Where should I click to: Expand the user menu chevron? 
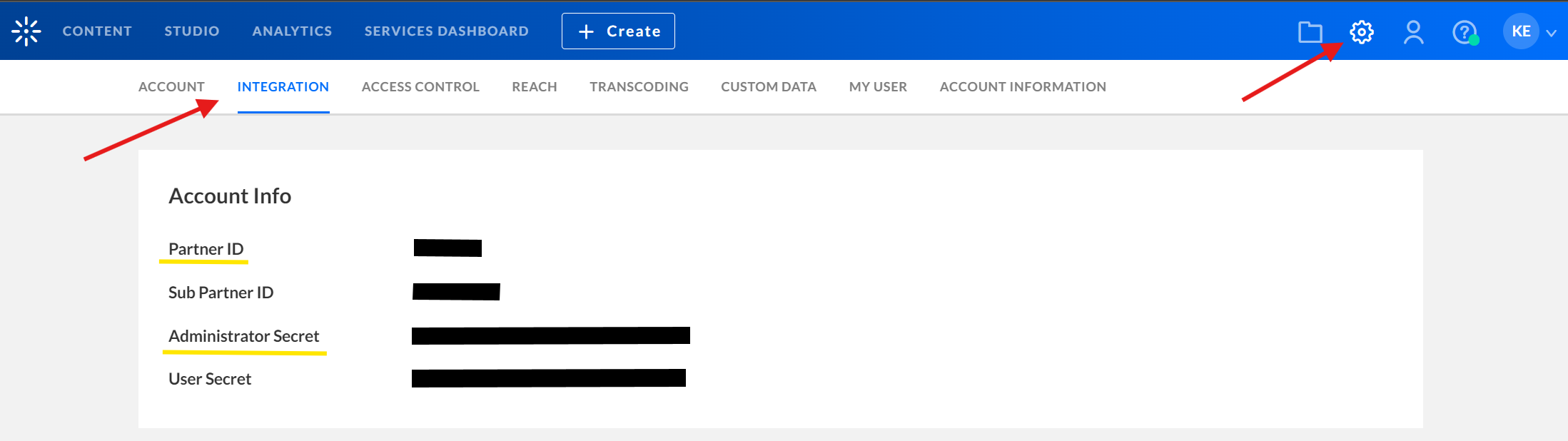[x=1551, y=33]
